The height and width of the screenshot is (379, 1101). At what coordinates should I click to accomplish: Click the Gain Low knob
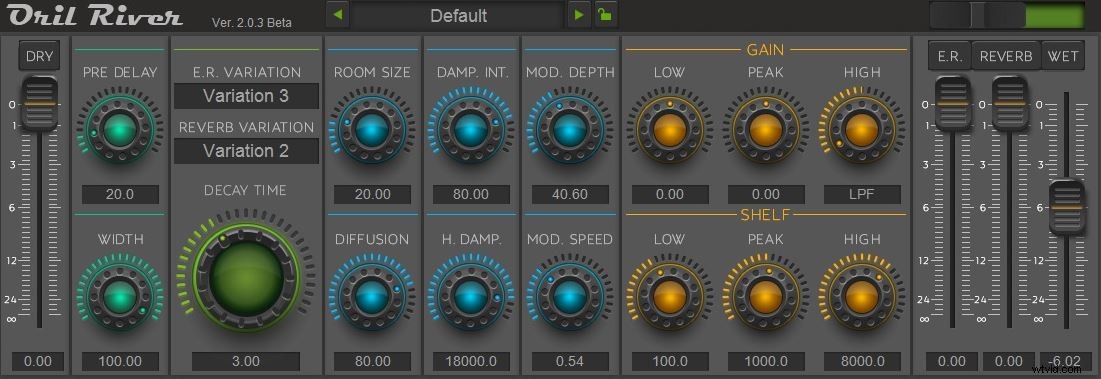tap(669, 130)
